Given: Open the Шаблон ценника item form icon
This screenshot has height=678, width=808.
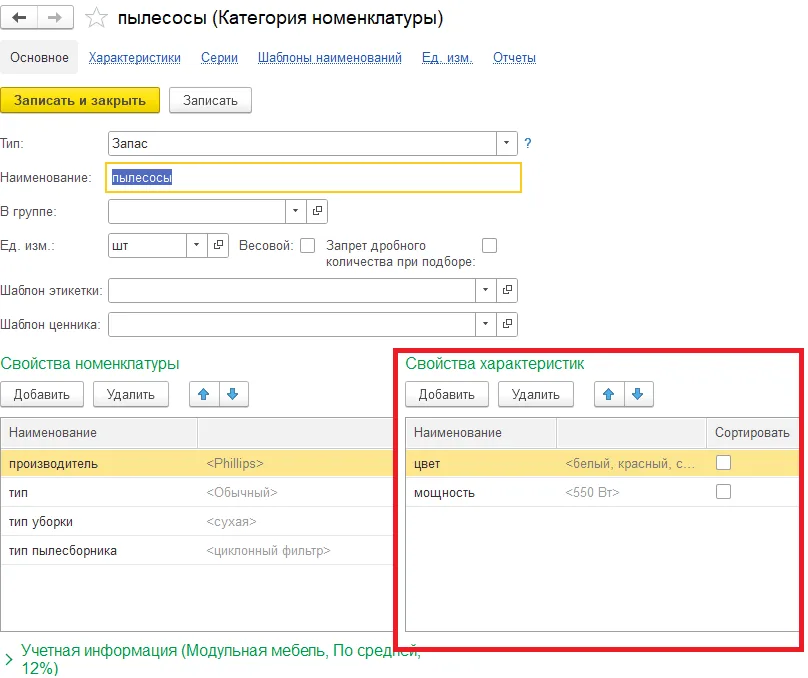Looking at the screenshot, I should [507, 324].
